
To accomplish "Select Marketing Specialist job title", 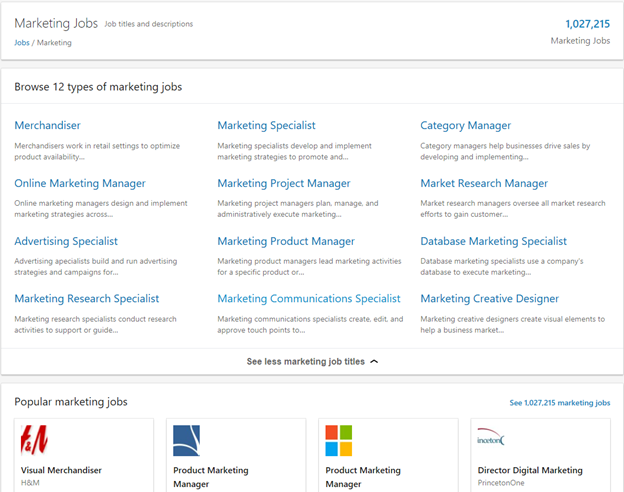I will [266, 125].
